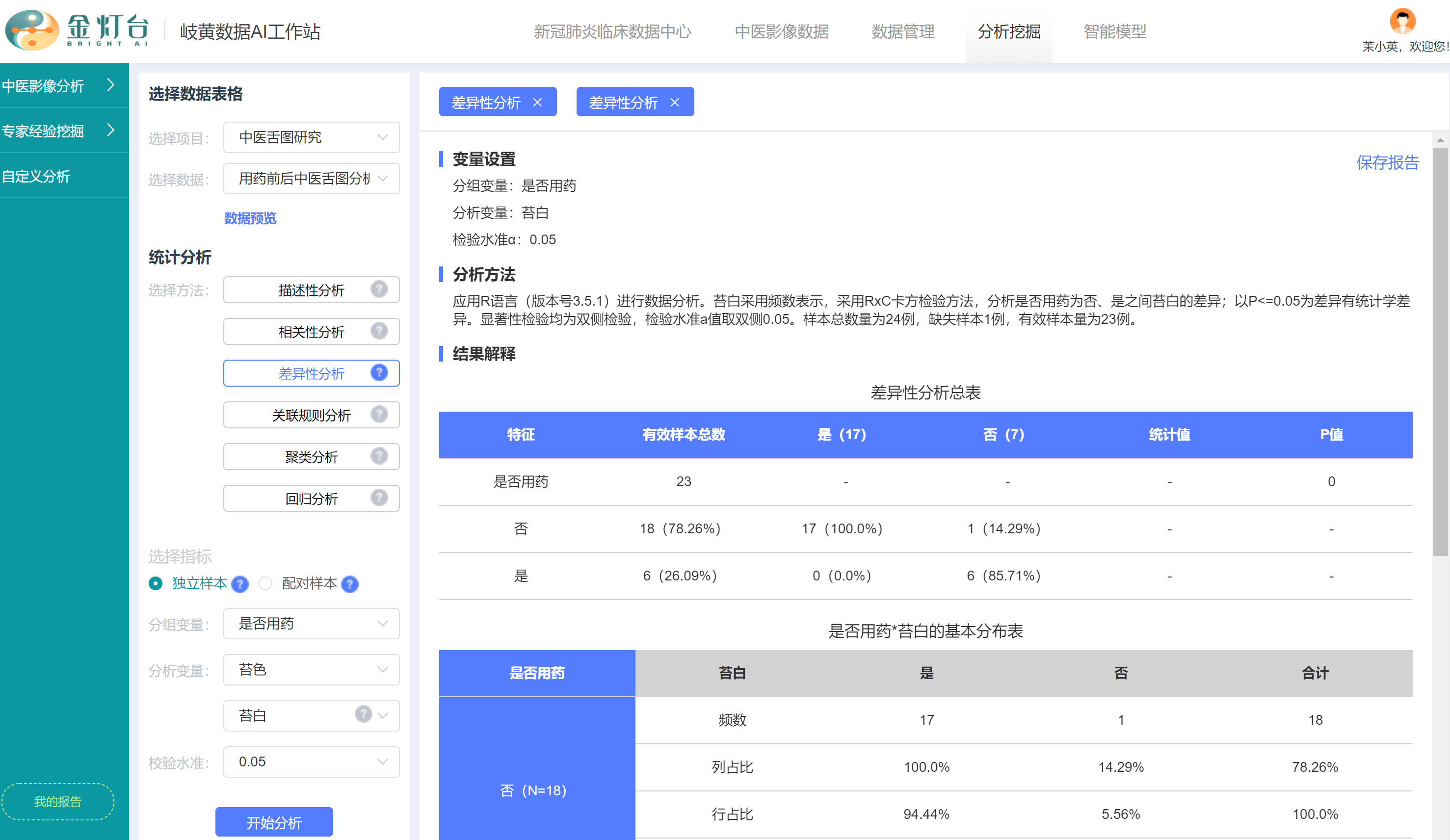Select the 独立样本 radio button
1450x840 pixels.
[156, 583]
